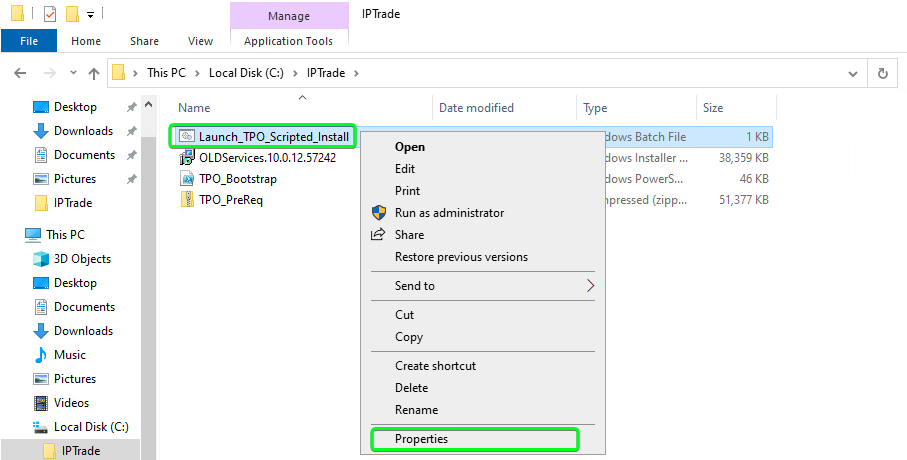Select TPO_PreReq zipped folder
907x460 pixels.
click(x=231, y=200)
